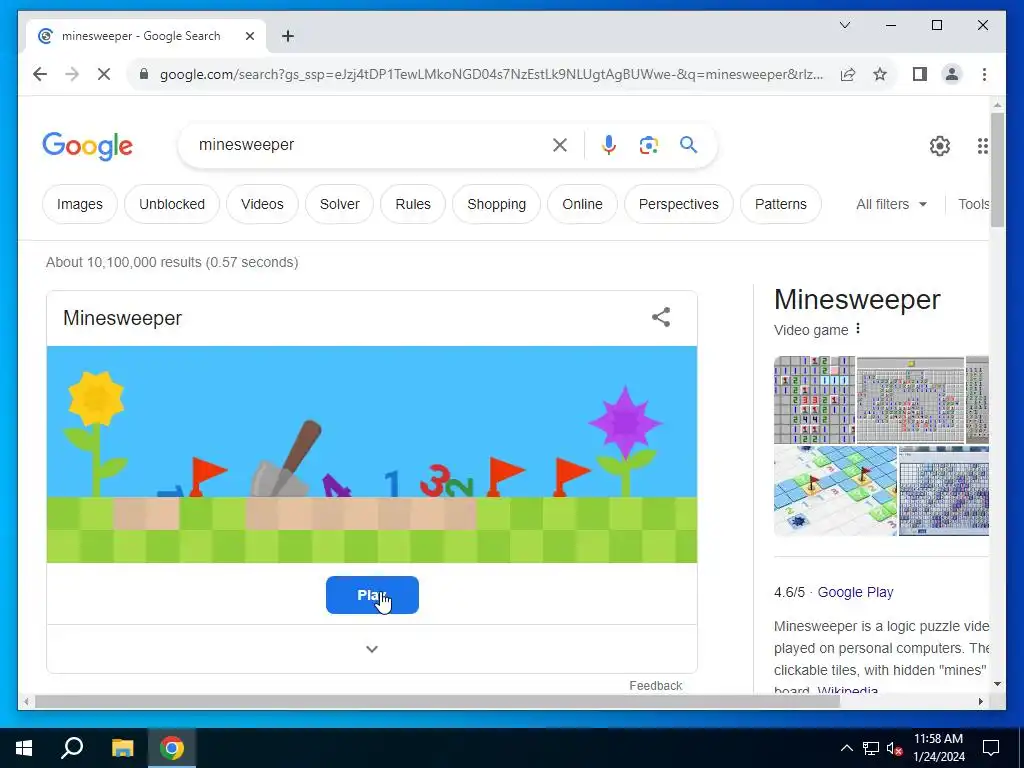Share this page from address bar
Screen dimensions: 1024x768
pos(848,74)
